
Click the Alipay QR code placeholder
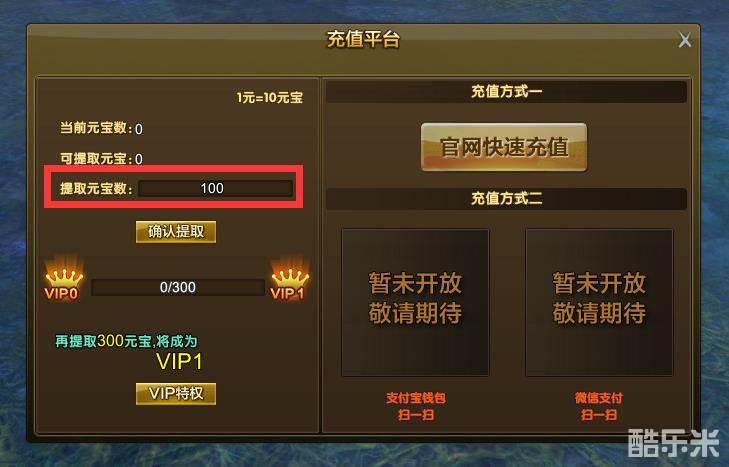(x=415, y=302)
